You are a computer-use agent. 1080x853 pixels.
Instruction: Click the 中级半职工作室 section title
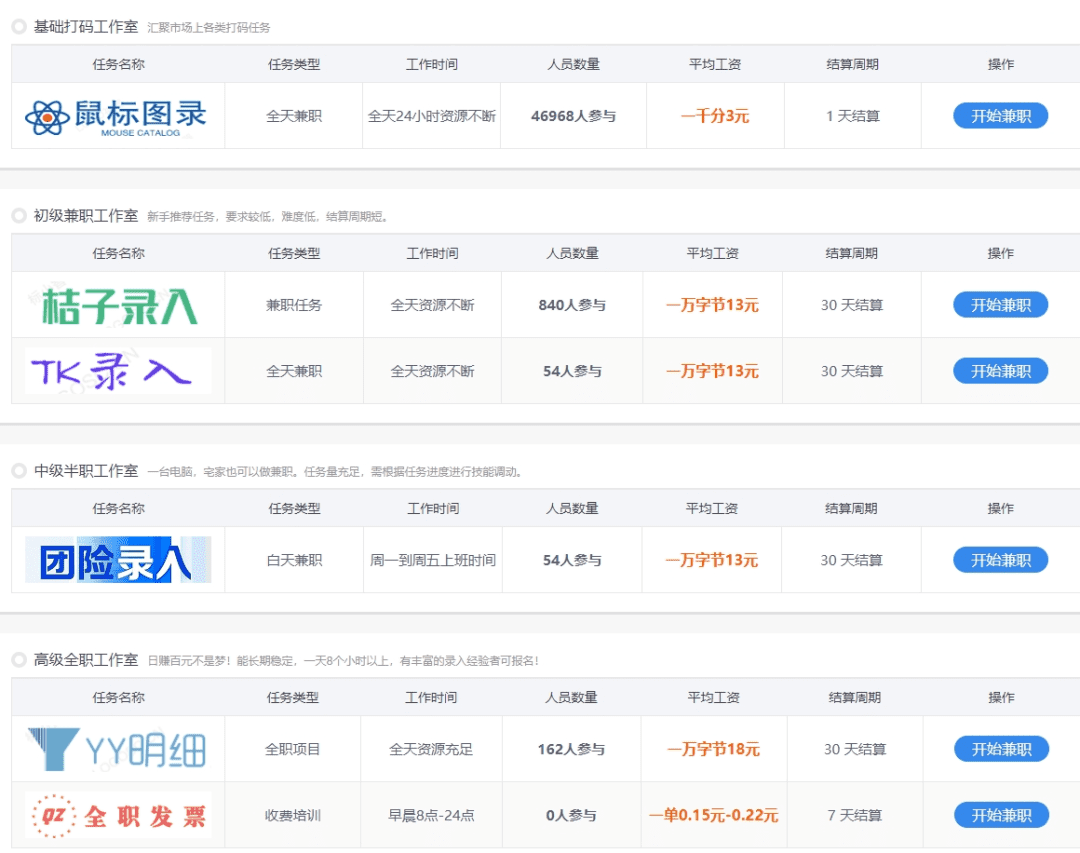tap(86, 471)
